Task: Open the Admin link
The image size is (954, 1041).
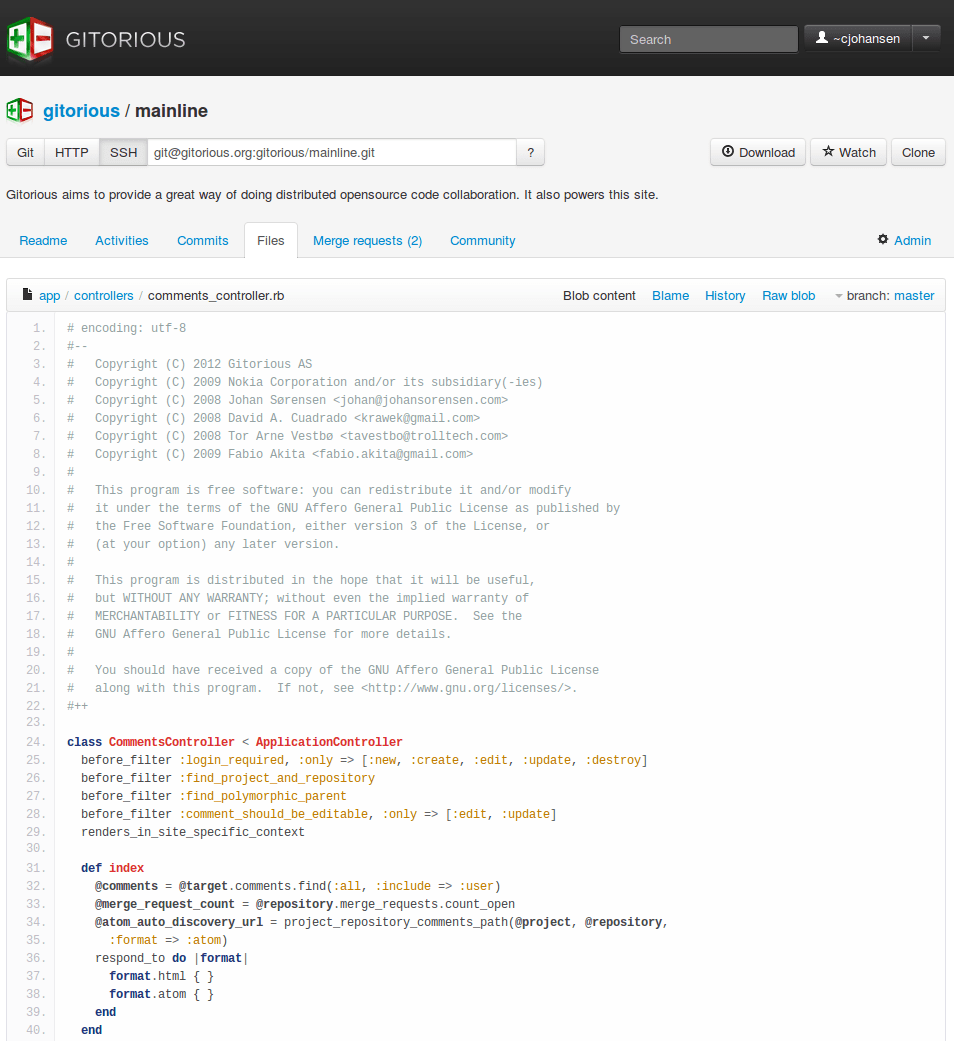Action: 912,240
